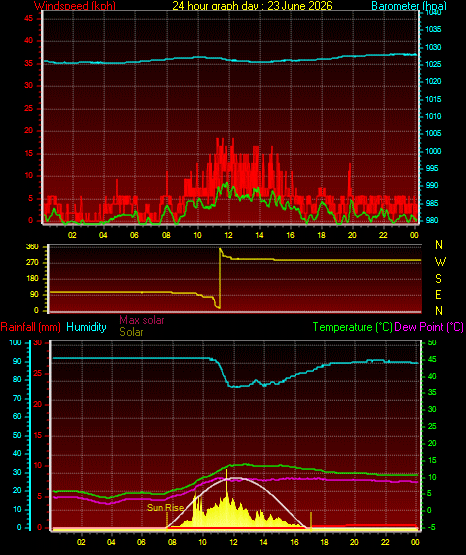Click the sunset marker line near hour 17
Viewport: 466px width, 555px height.
tap(311, 521)
